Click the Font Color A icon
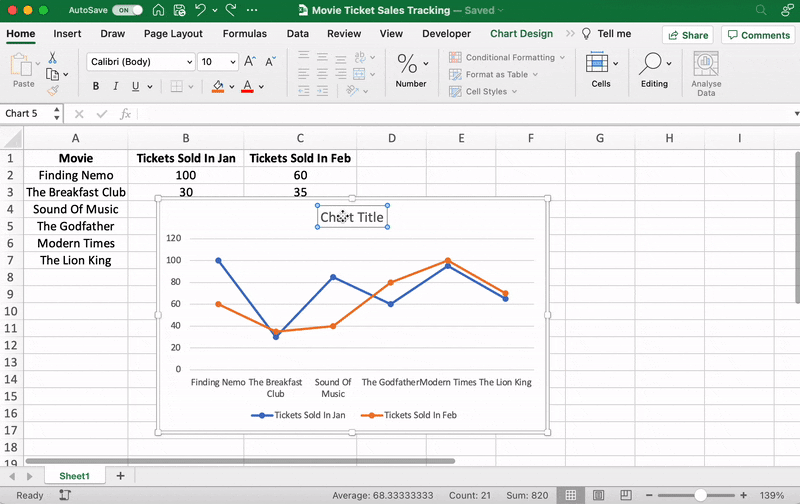This screenshot has width=800, height=504. click(247, 87)
